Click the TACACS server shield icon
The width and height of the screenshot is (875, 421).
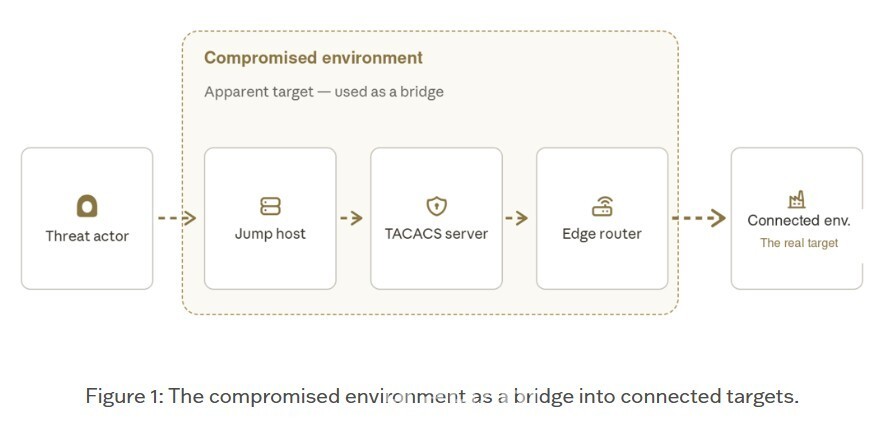pos(436,206)
